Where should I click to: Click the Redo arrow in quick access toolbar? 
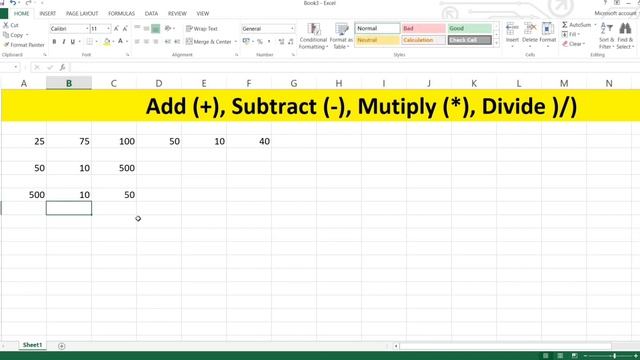coord(28,3)
